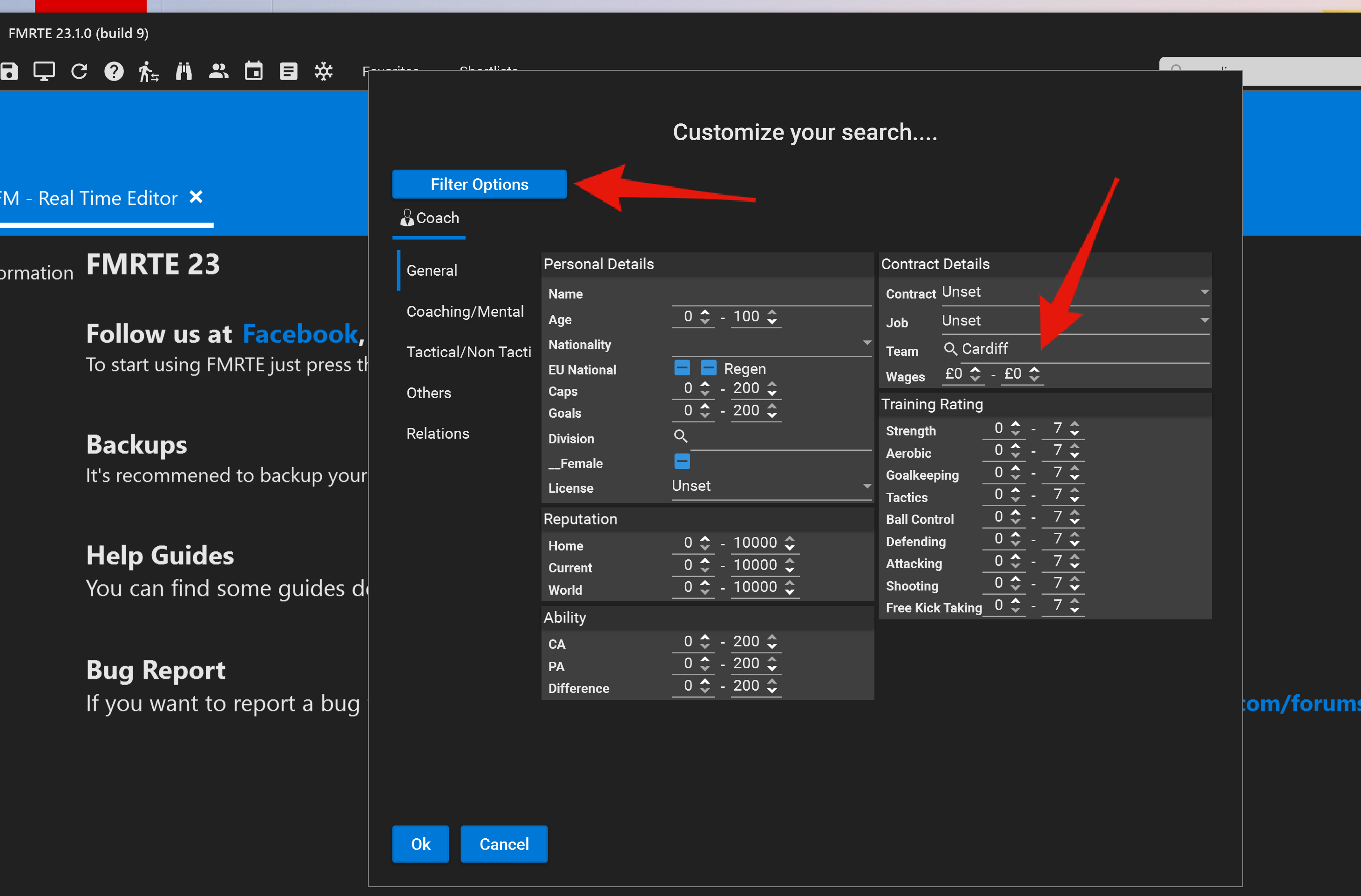Open the Tactical/Non Tactical section
1361x896 pixels.
[x=468, y=352]
